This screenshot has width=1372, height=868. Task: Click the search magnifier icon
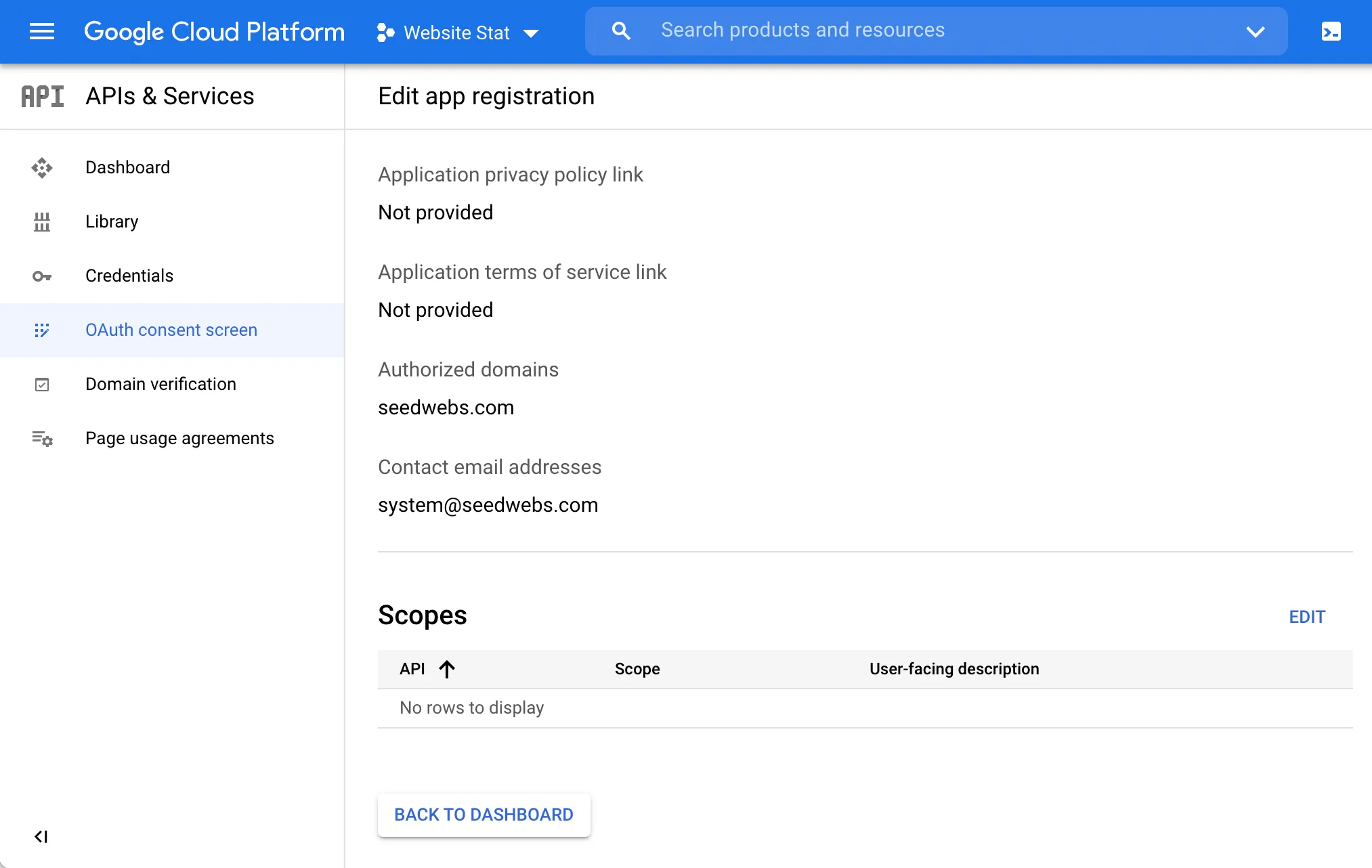[x=620, y=30]
